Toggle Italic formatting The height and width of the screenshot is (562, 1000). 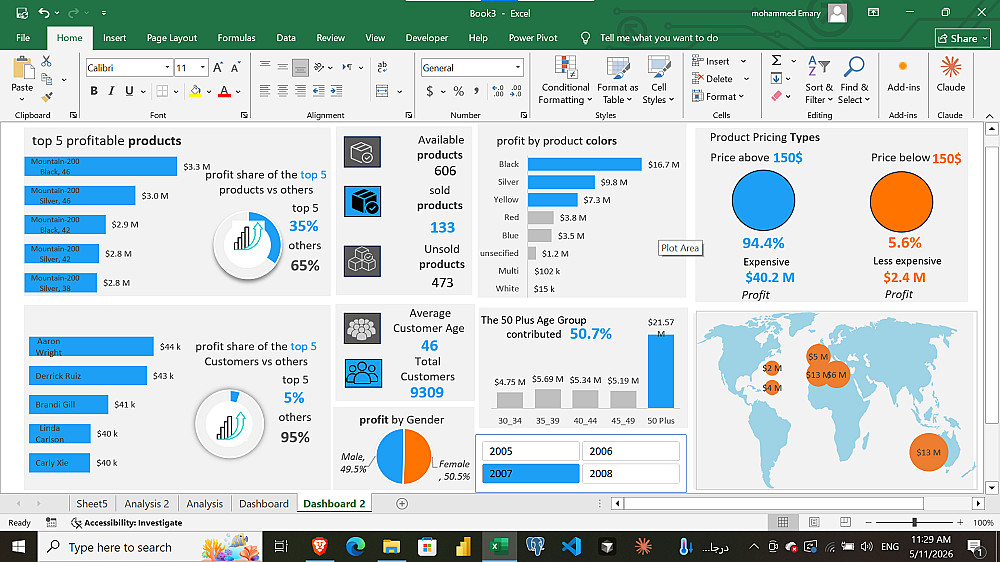click(112, 91)
